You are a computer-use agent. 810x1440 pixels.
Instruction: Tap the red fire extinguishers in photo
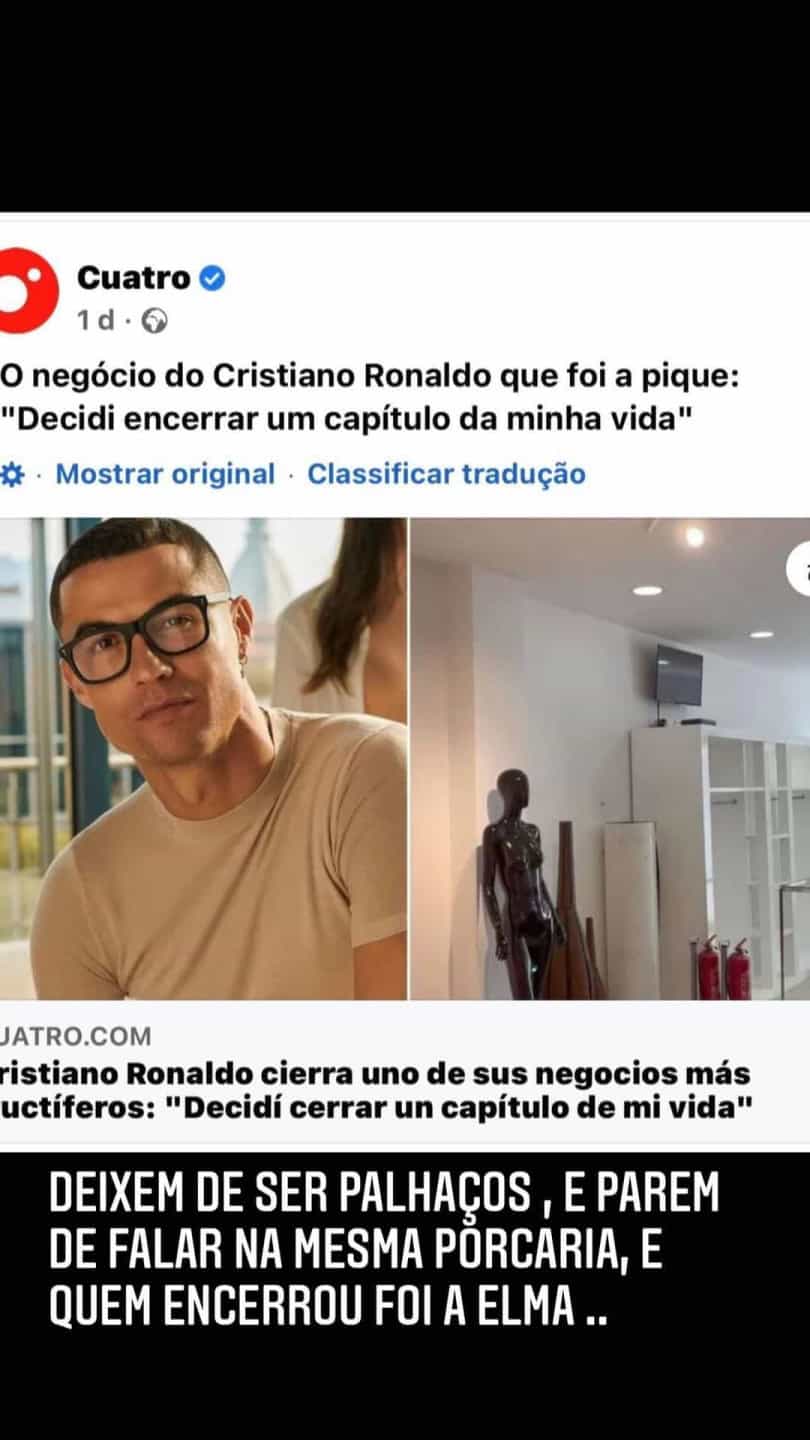(x=724, y=968)
